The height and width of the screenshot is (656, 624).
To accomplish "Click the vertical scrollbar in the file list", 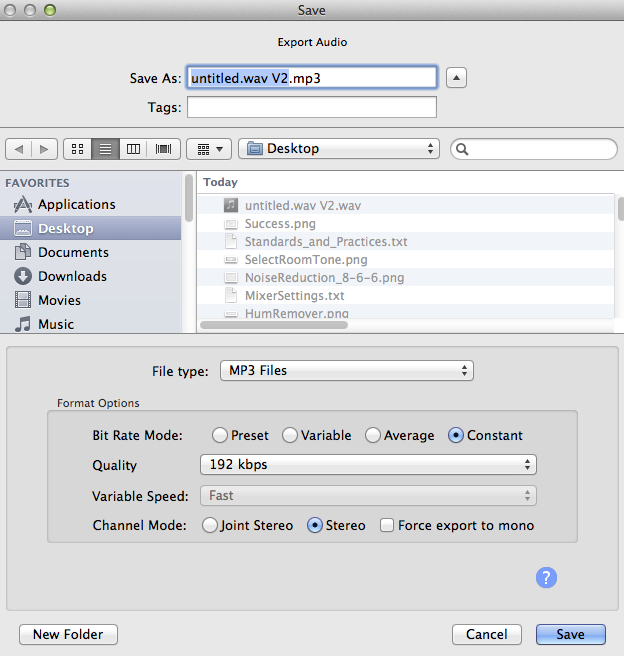I will click(x=621, y=209).
